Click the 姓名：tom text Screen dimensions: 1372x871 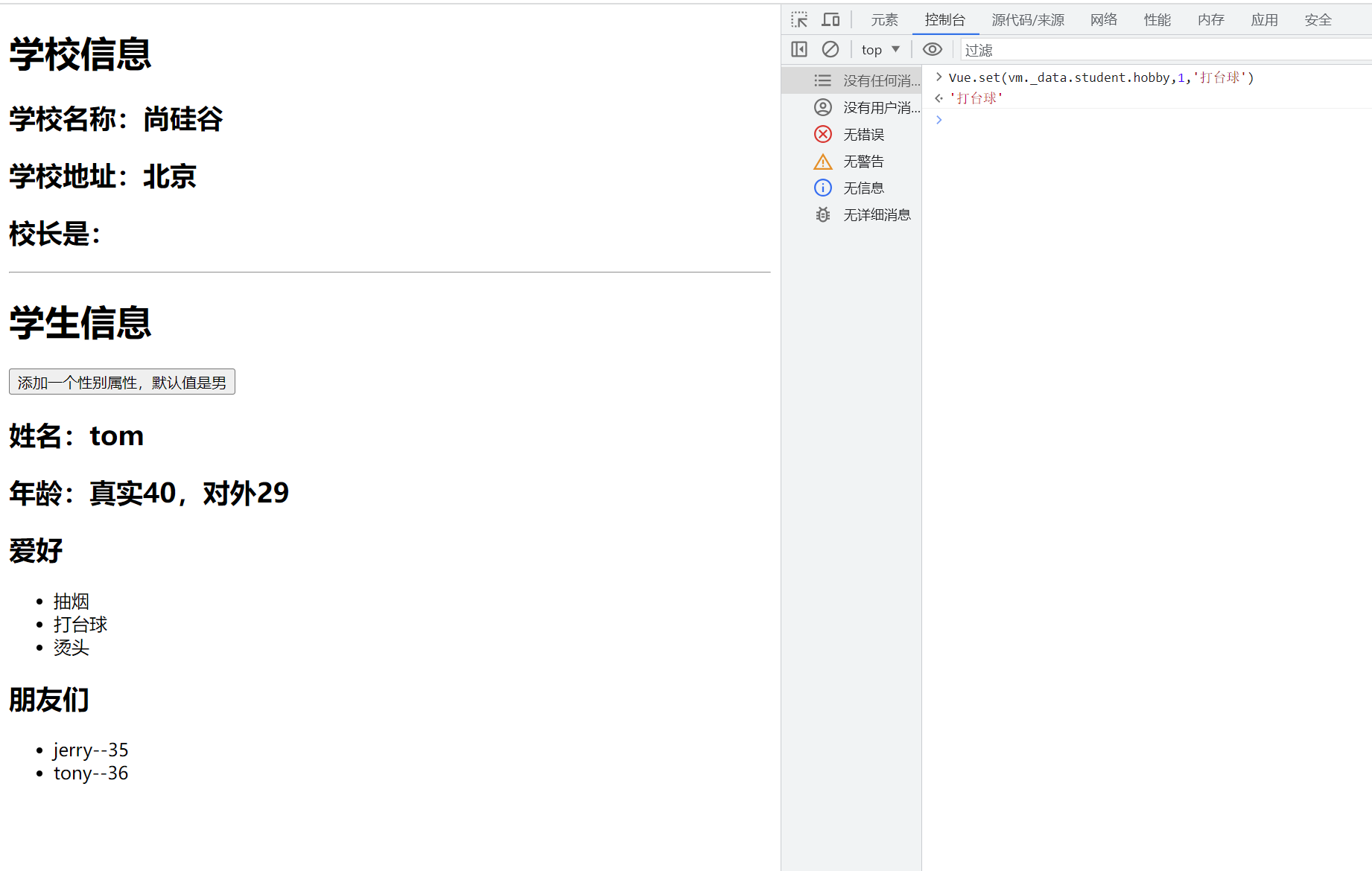76,435
